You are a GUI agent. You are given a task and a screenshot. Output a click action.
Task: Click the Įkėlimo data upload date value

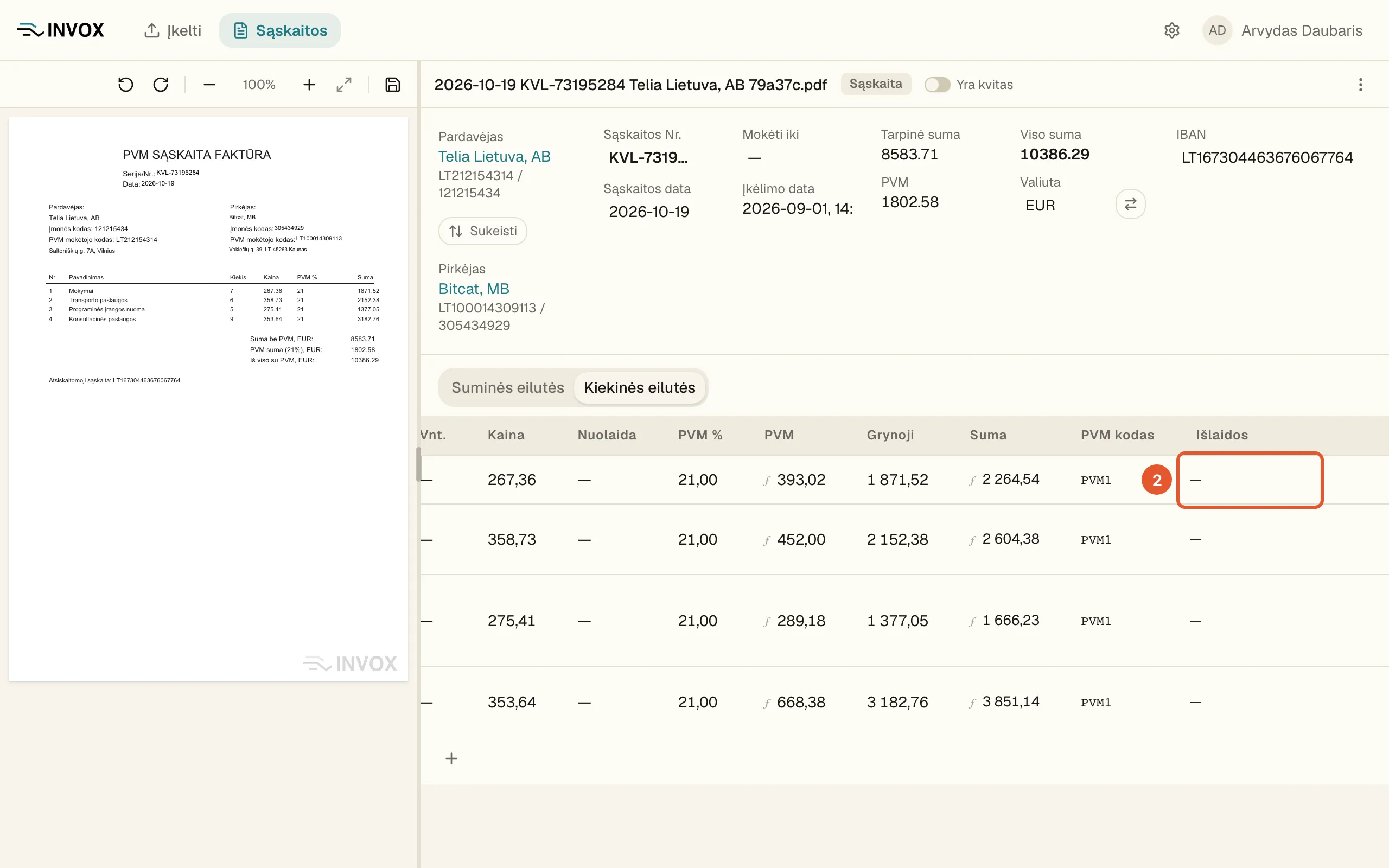coord(798,208)
